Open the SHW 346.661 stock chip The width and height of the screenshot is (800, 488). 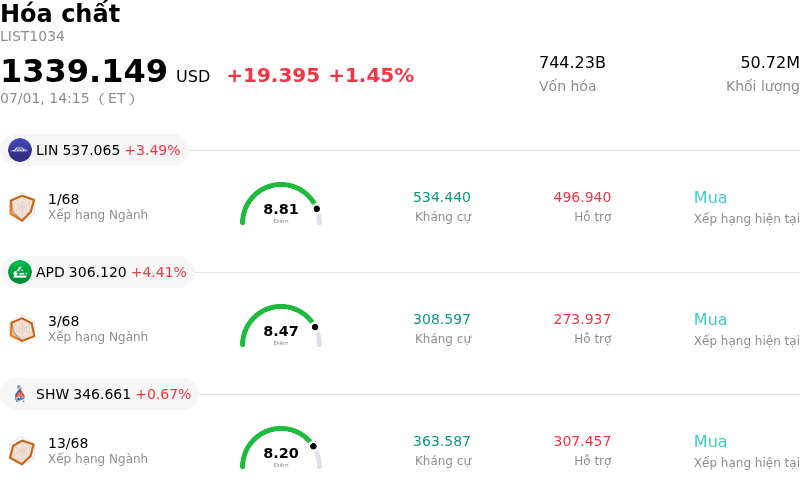click(x=99, y=394)
